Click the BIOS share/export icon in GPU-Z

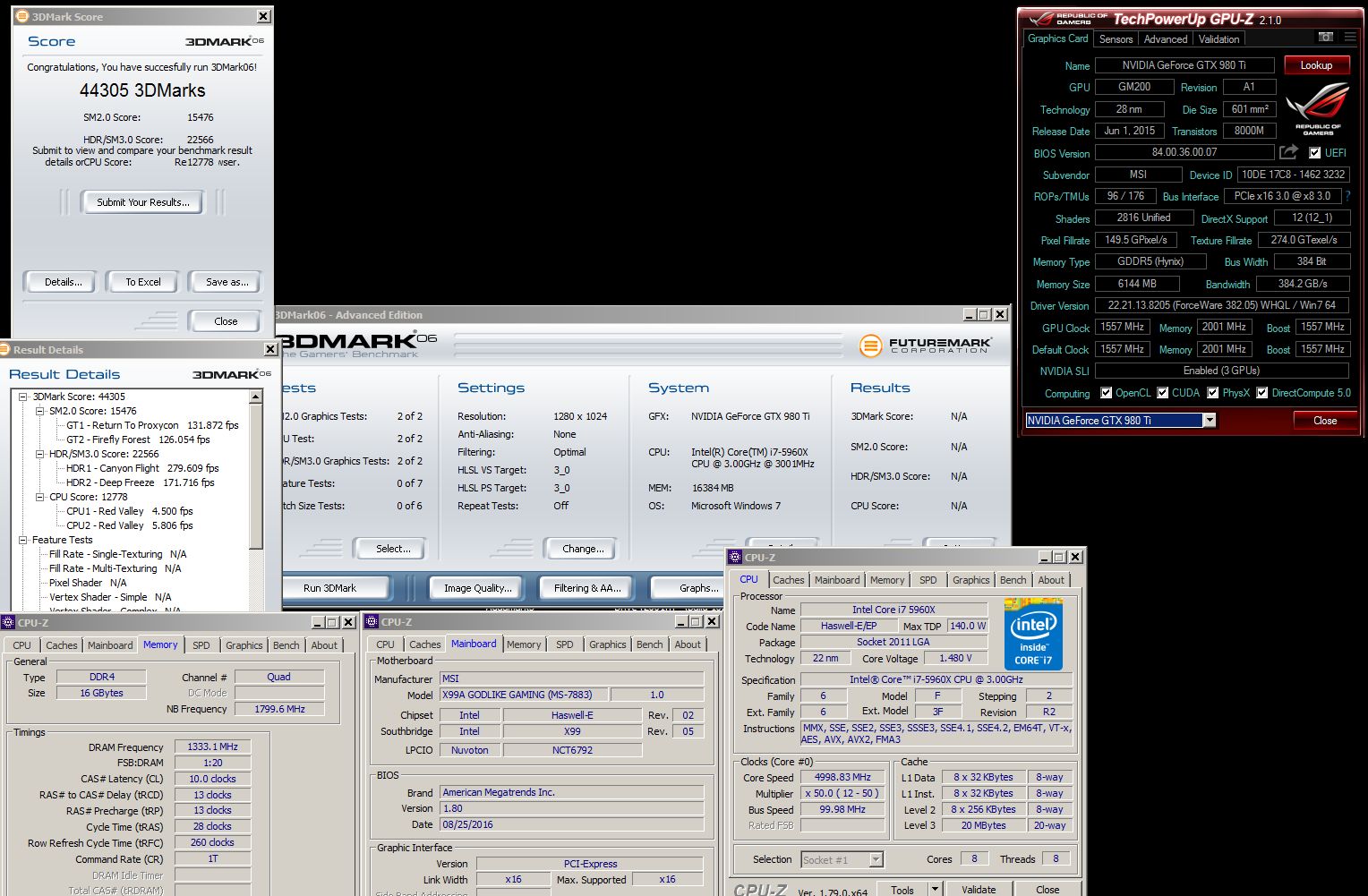click(x=1288, y=152)
